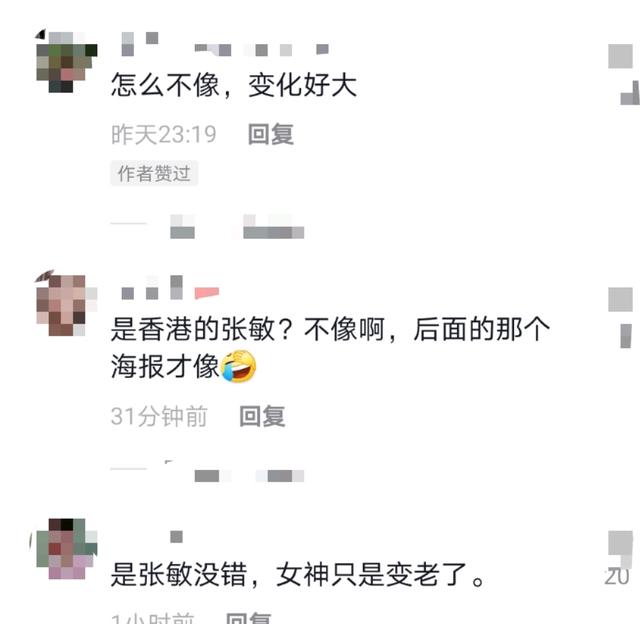Image resolution: width=640 pixels, height=624 pixels.
Task: Like the comment asking "是香港的张敏？"
Action: click(620, 300)
